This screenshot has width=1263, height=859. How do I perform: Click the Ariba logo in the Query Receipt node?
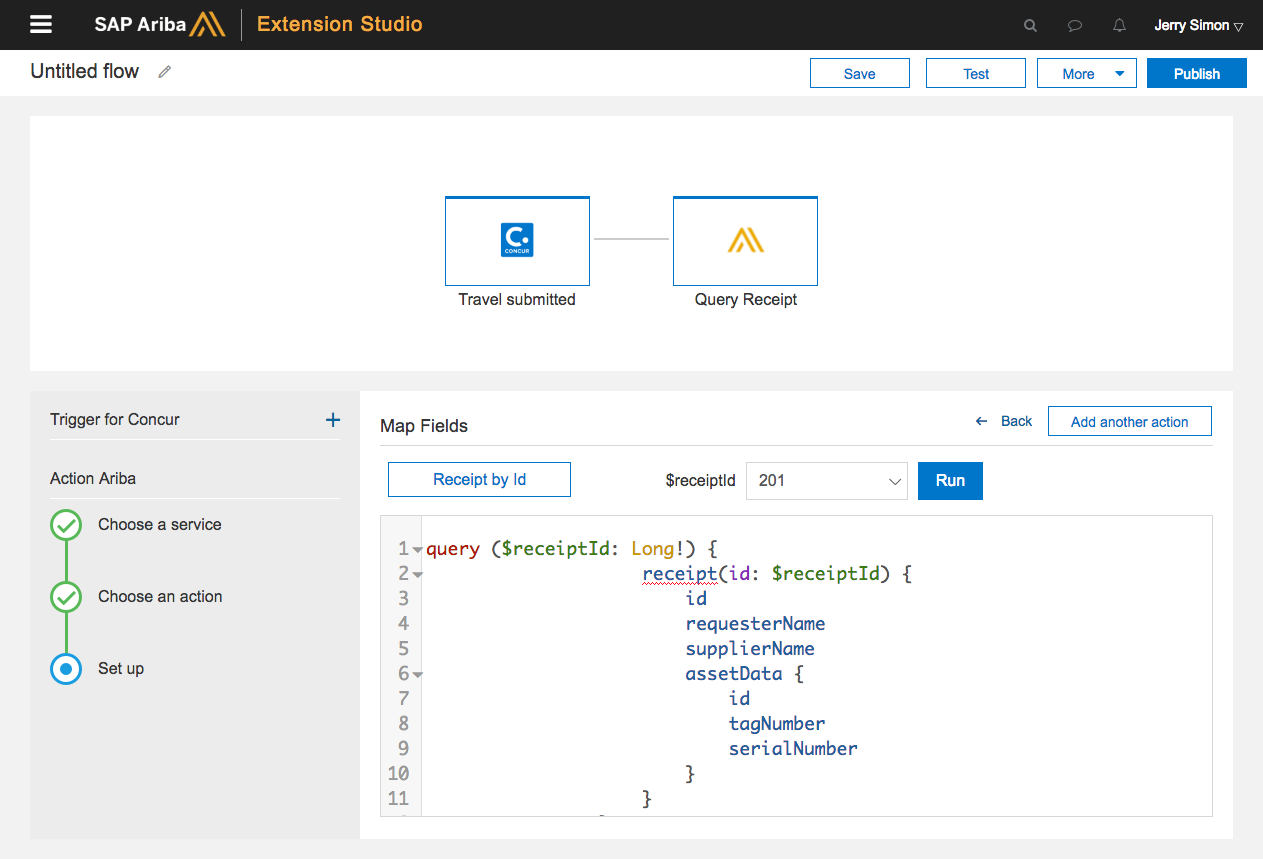point(746,240)
